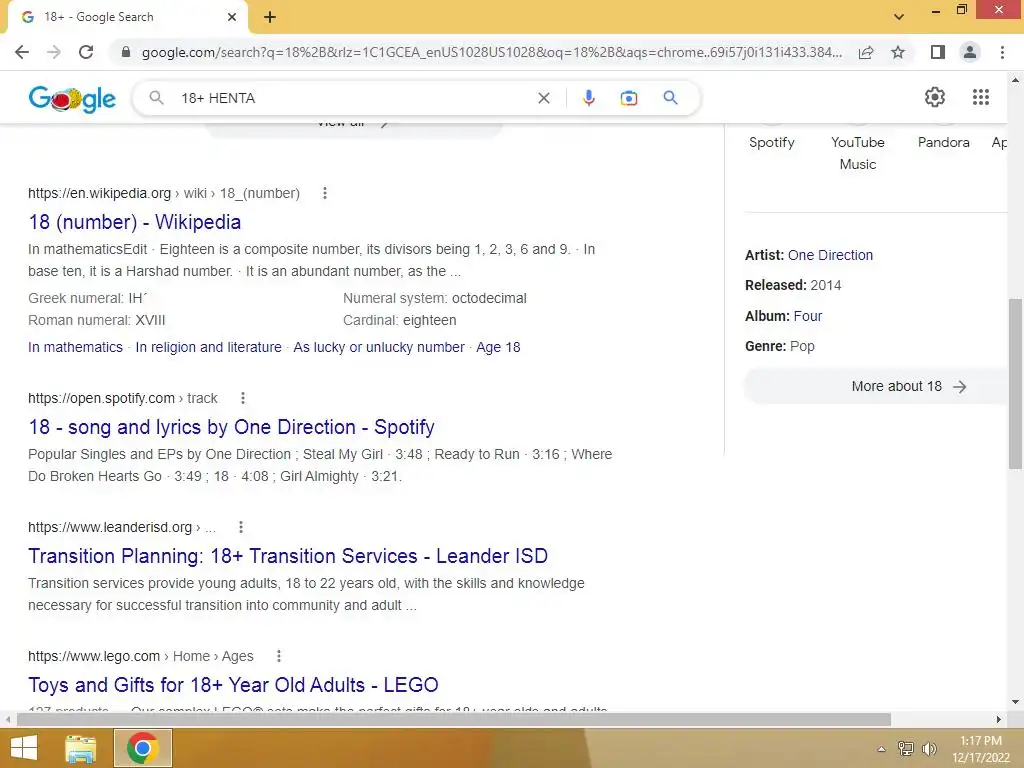Click the gray magnifier in search box

pyautogui.click(x=156, y=98)
